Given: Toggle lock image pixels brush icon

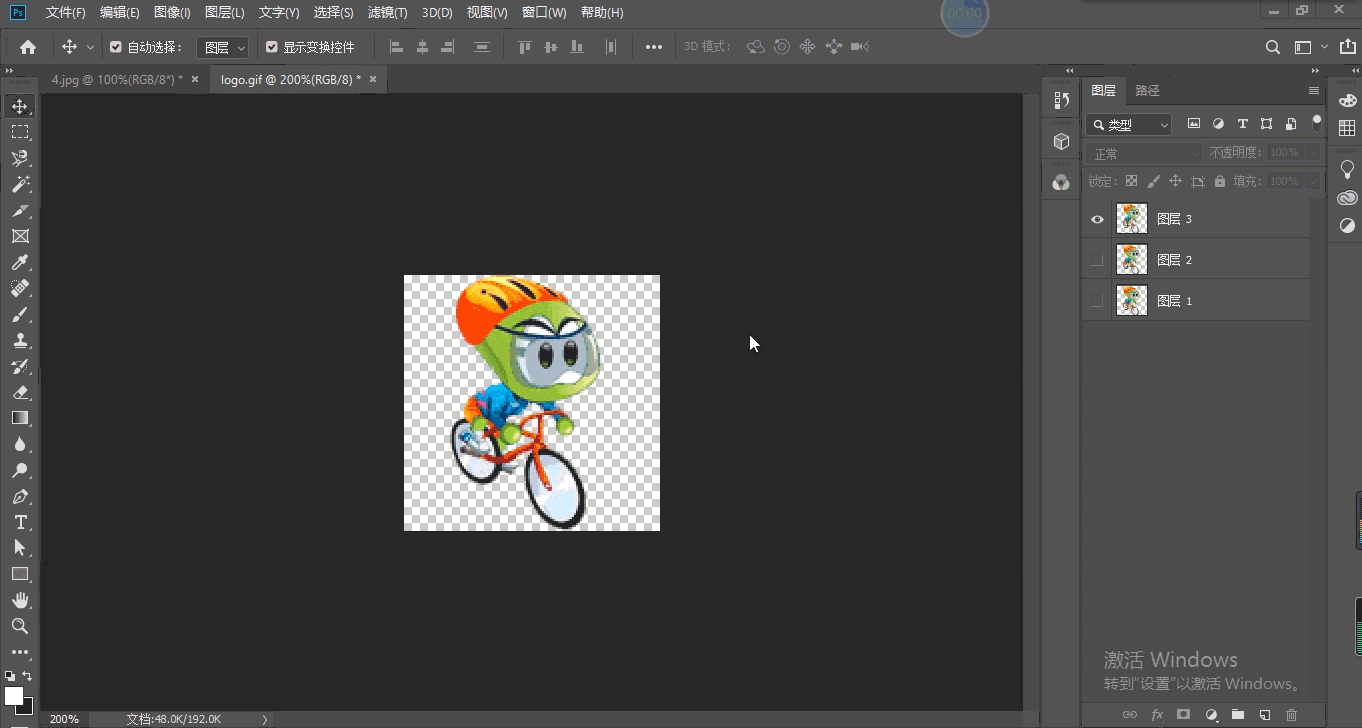Looking at the screenshot, I should pos(1153,181).
